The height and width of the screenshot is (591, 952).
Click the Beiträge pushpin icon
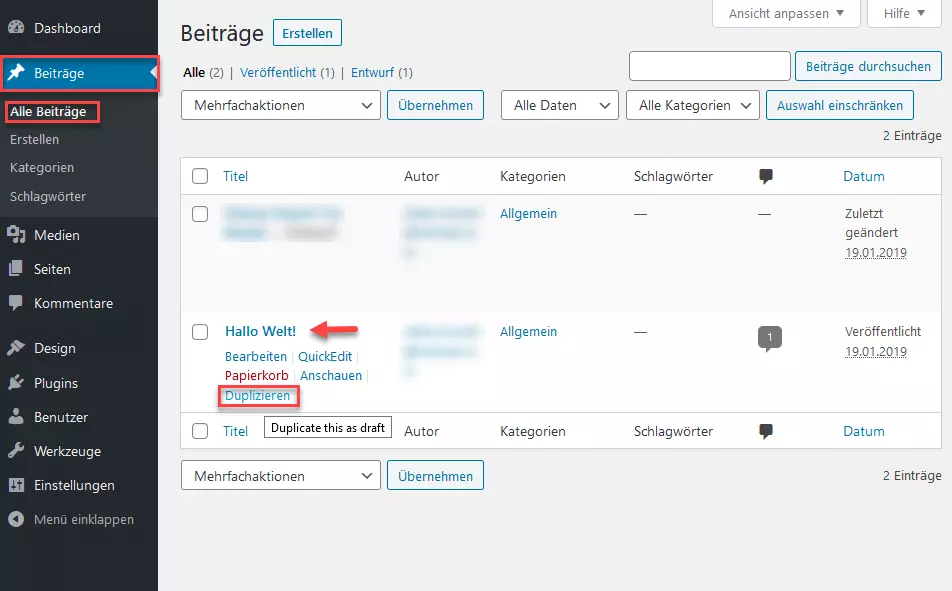coord(16,72)
